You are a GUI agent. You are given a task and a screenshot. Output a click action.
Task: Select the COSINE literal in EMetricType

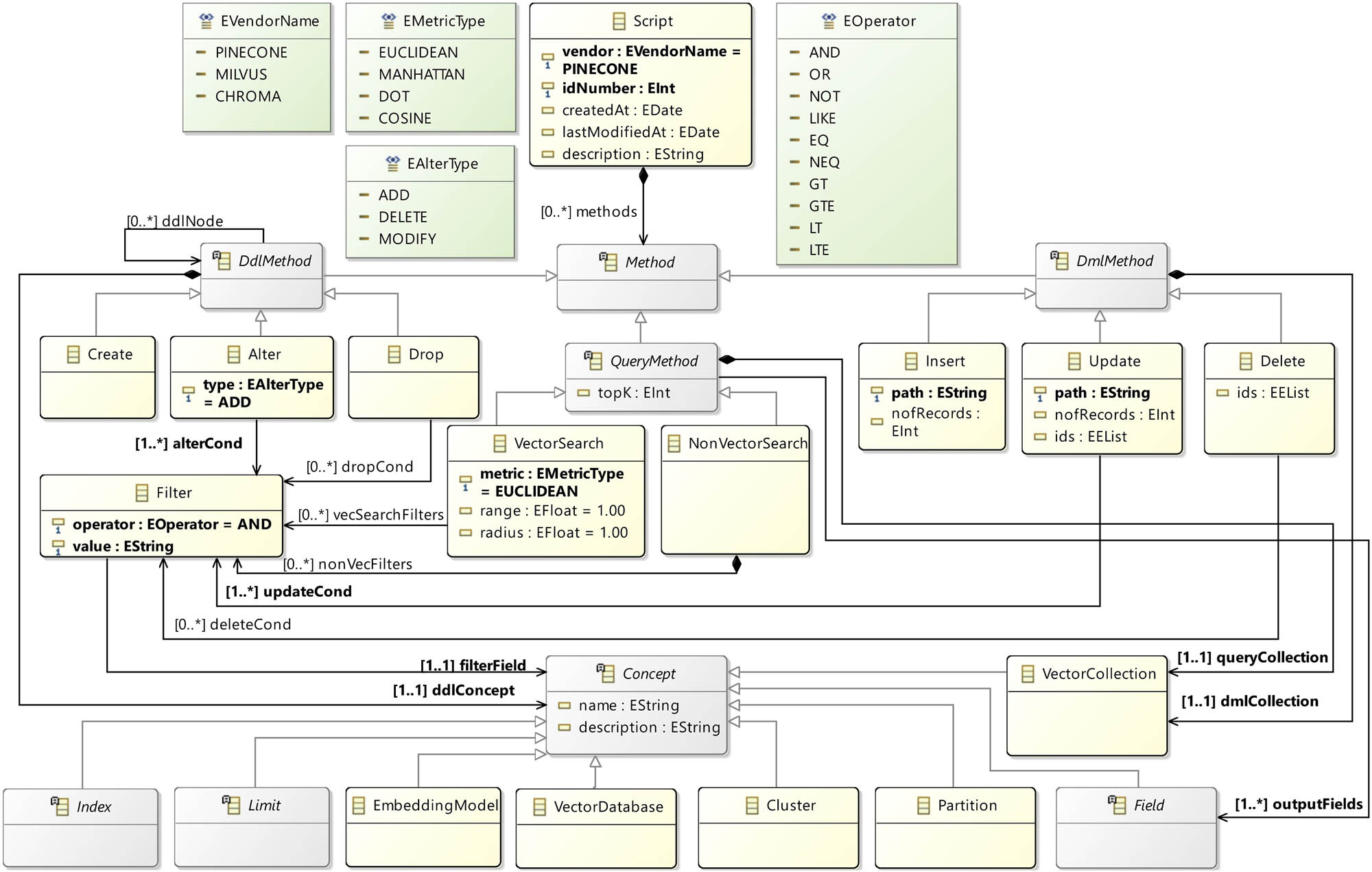[405, 119]
